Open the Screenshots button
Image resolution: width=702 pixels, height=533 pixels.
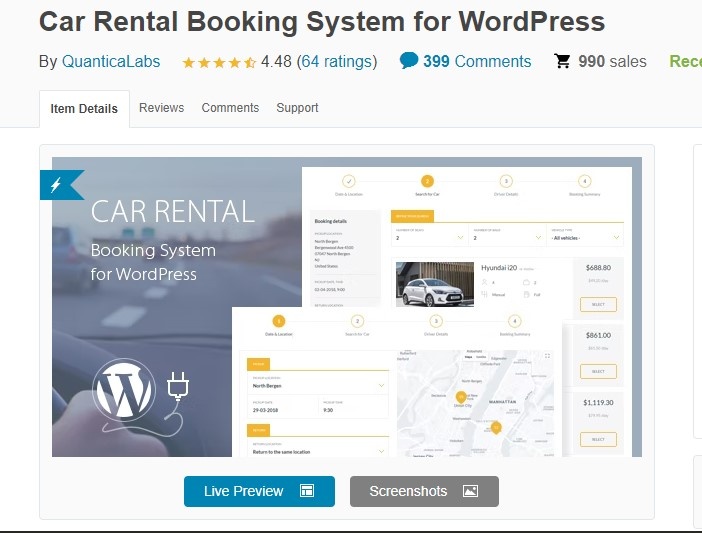click(424, 491)
